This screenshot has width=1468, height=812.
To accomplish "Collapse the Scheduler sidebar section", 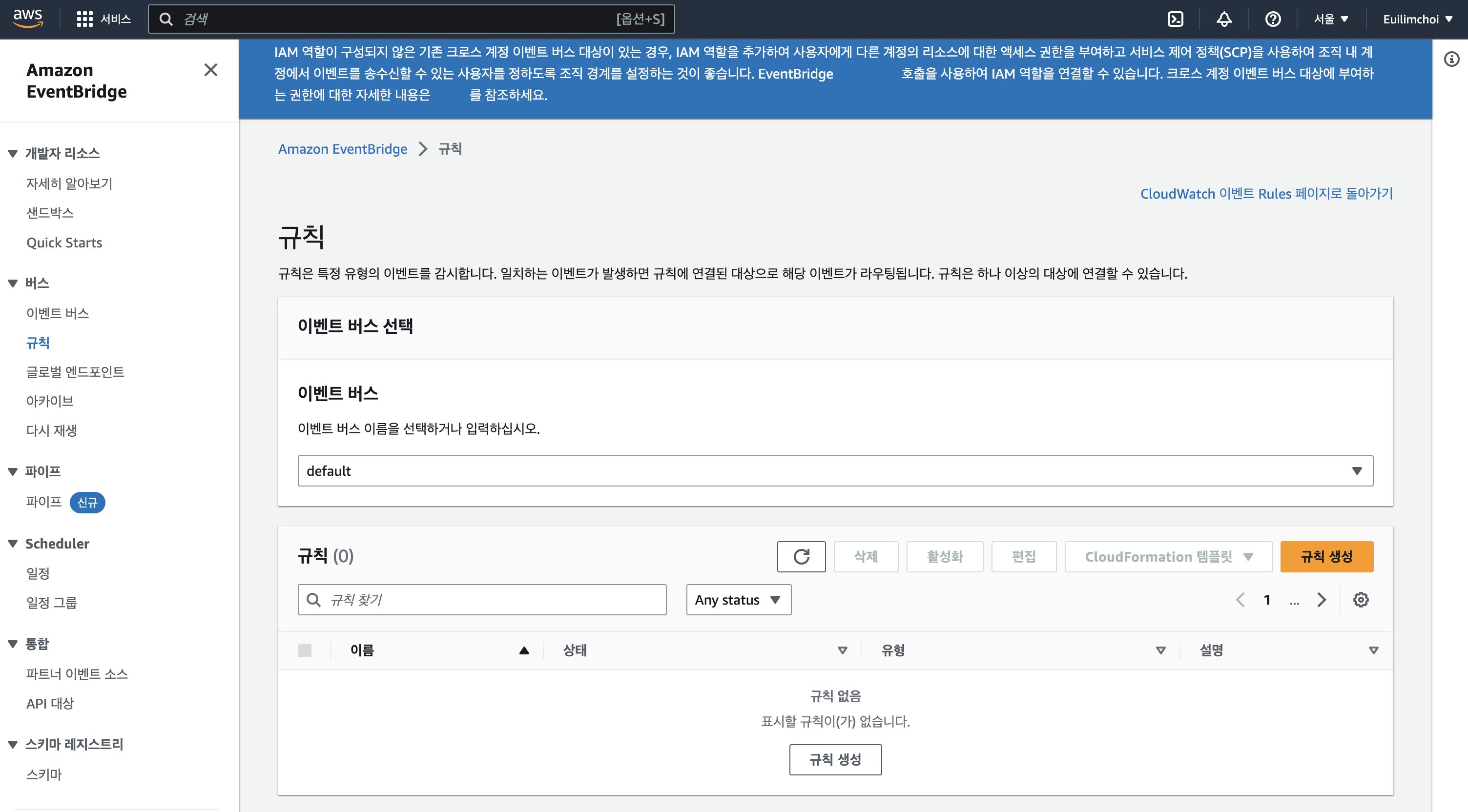I will 13,544.
